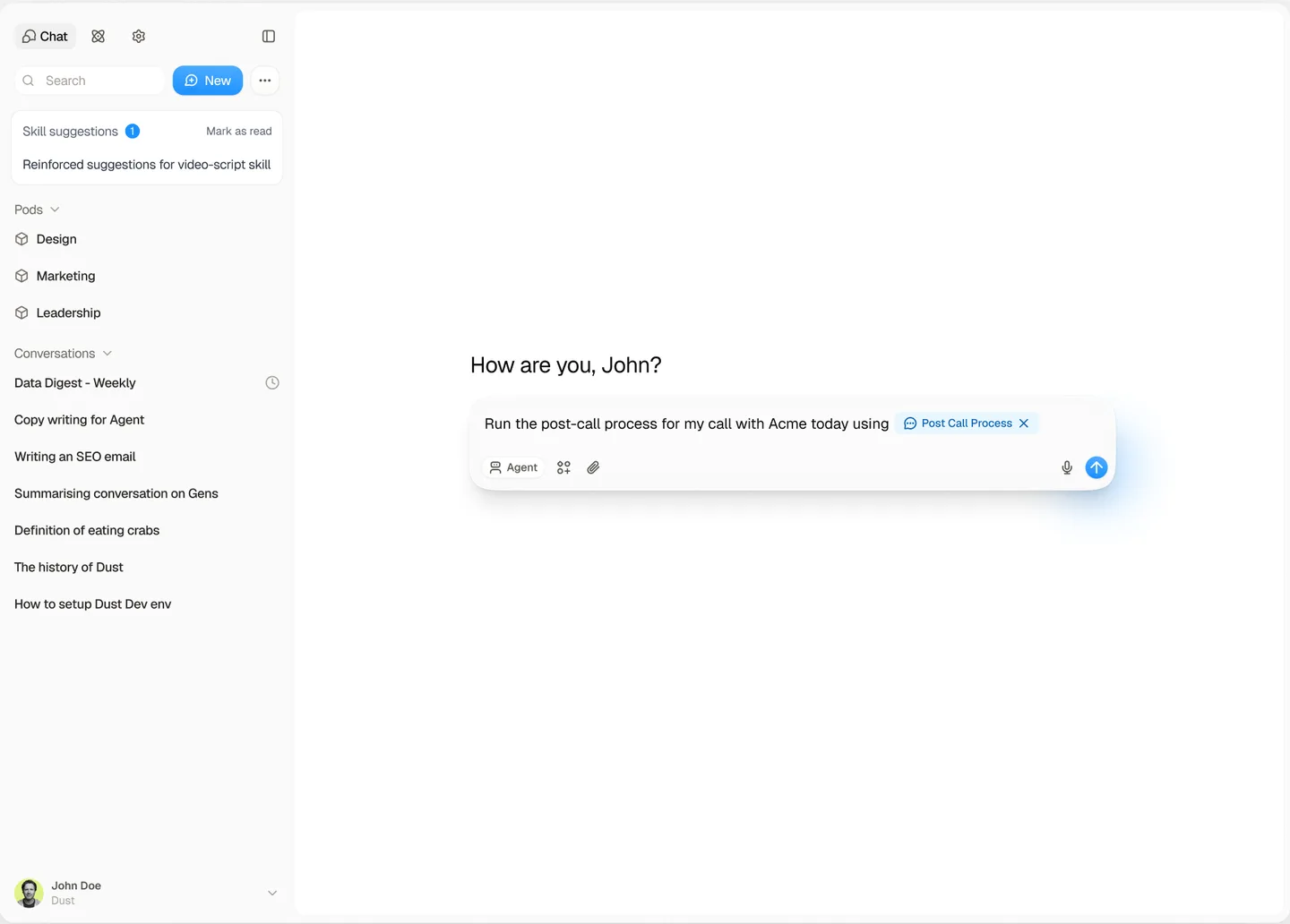The width and height of the screenshot is (1290, 924).
Task: Click the Leadership pod cube icon
Action: 22,312
